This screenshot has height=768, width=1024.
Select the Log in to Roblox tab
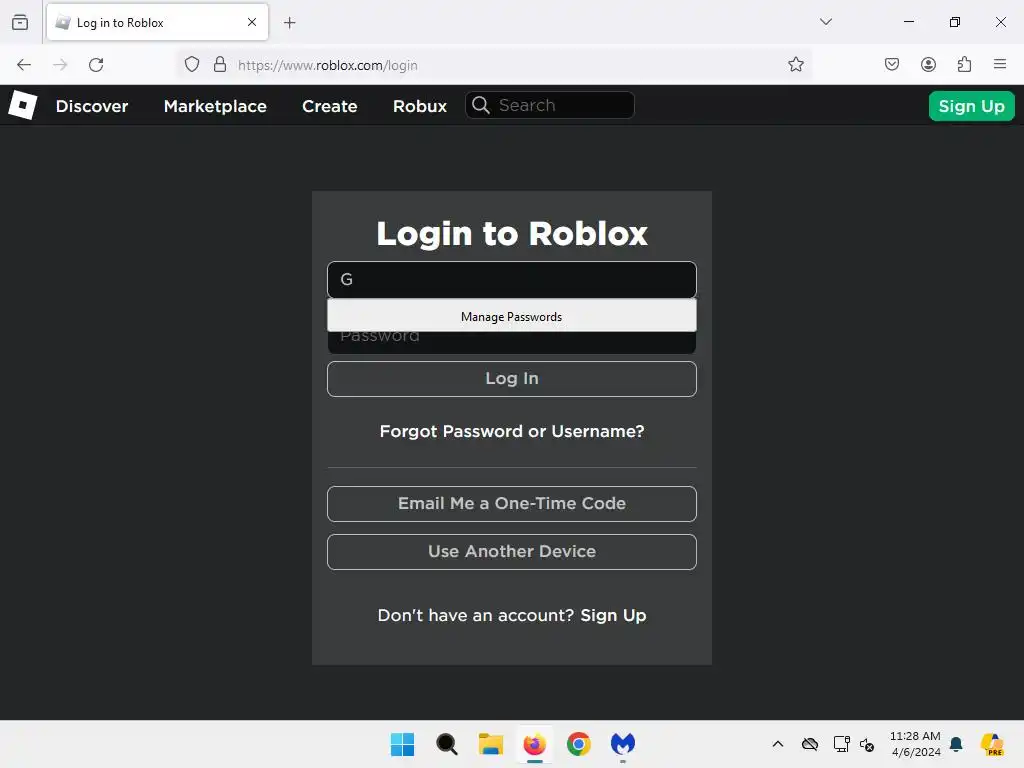tap(157, 23)
